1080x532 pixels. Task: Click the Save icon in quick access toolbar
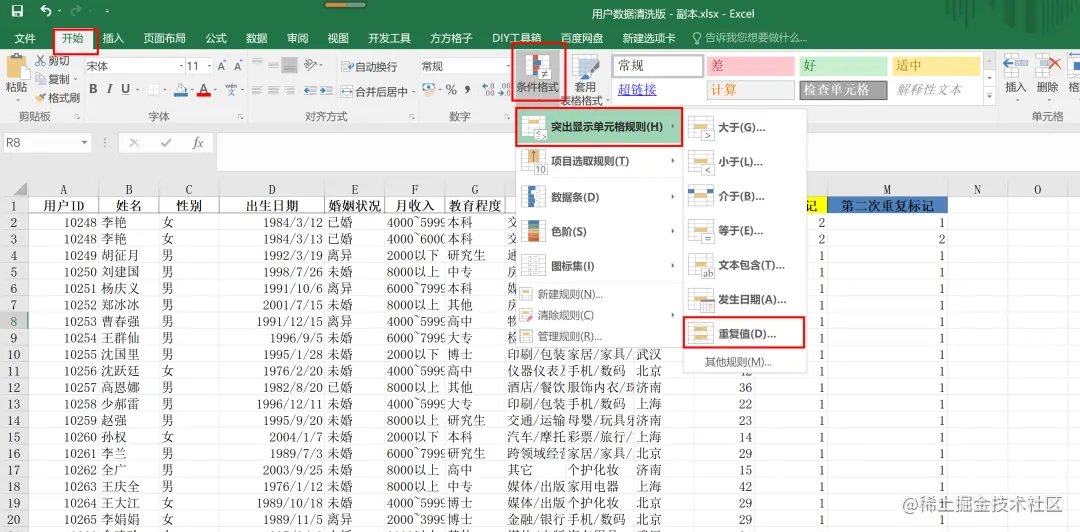pyautogui.click(x=17, y=11)
